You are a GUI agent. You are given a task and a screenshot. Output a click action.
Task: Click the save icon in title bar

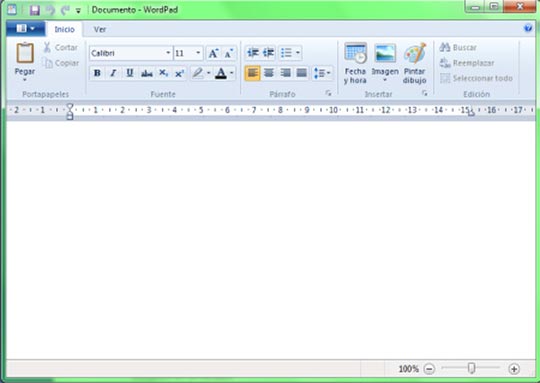[34, 10]
